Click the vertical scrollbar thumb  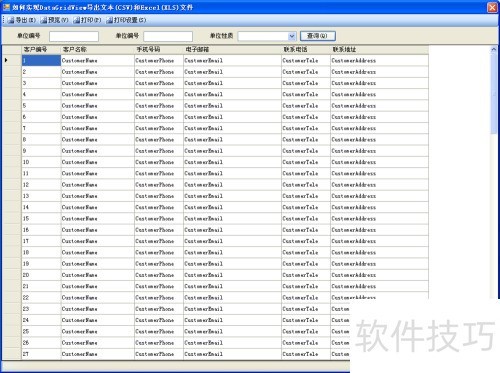coord(494,93)
